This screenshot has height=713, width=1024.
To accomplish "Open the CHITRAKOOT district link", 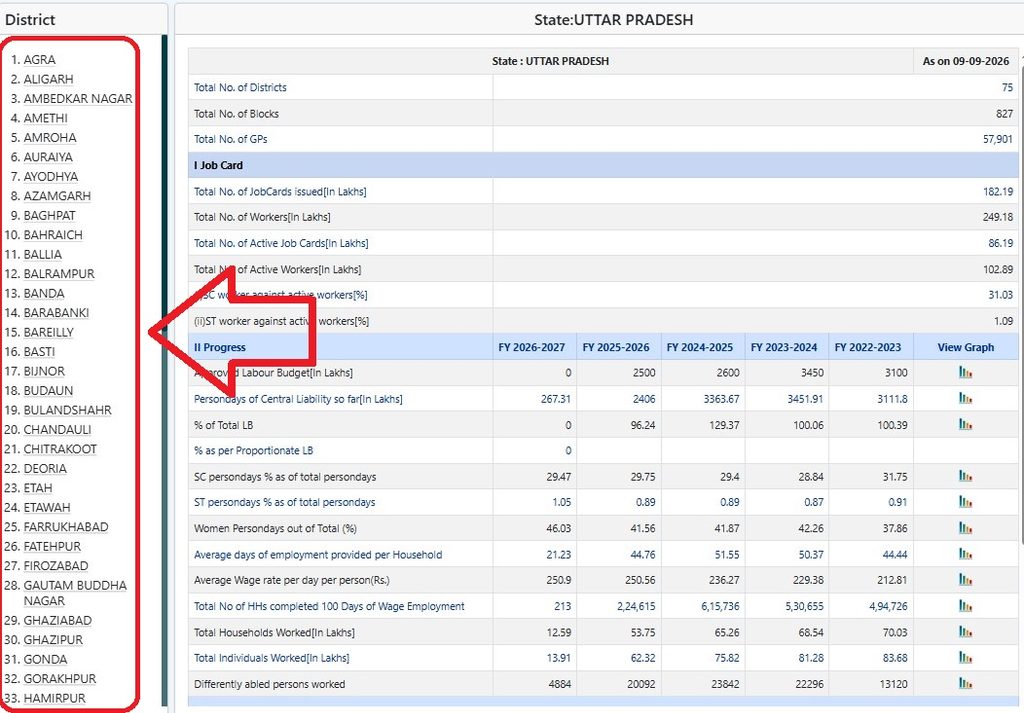I will [x=60, y=449].
